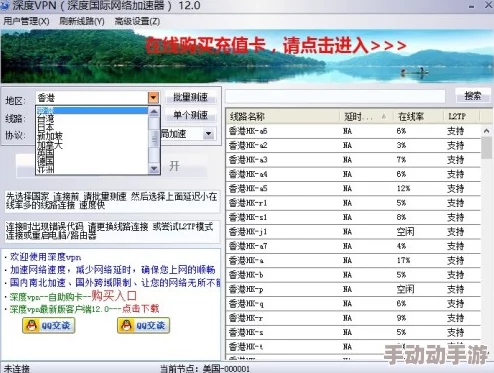This screenshot has width=494, height=373.
Task: Select line 香港HK-a6
Action: (x=353, y=131)
